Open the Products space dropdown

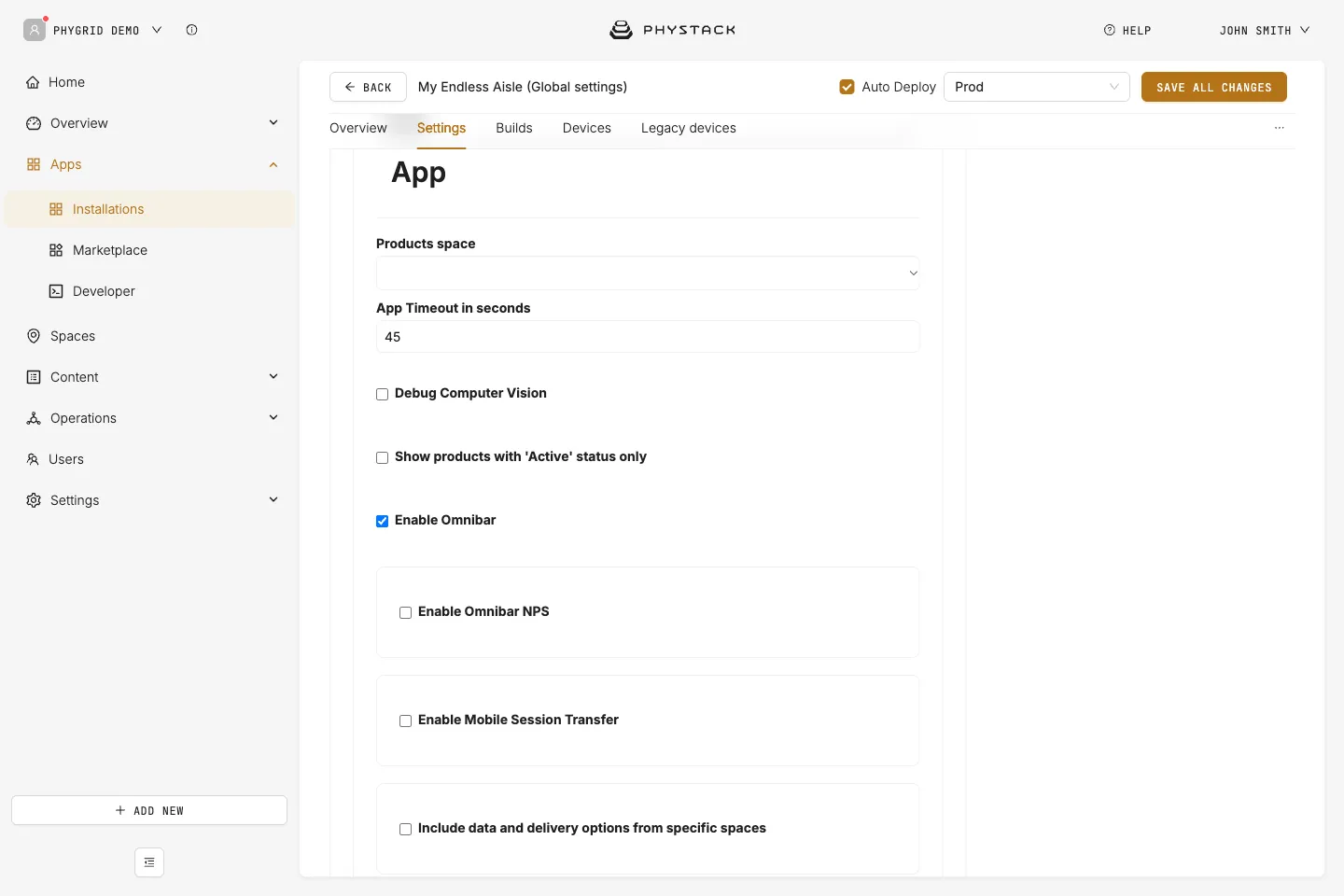648,273
